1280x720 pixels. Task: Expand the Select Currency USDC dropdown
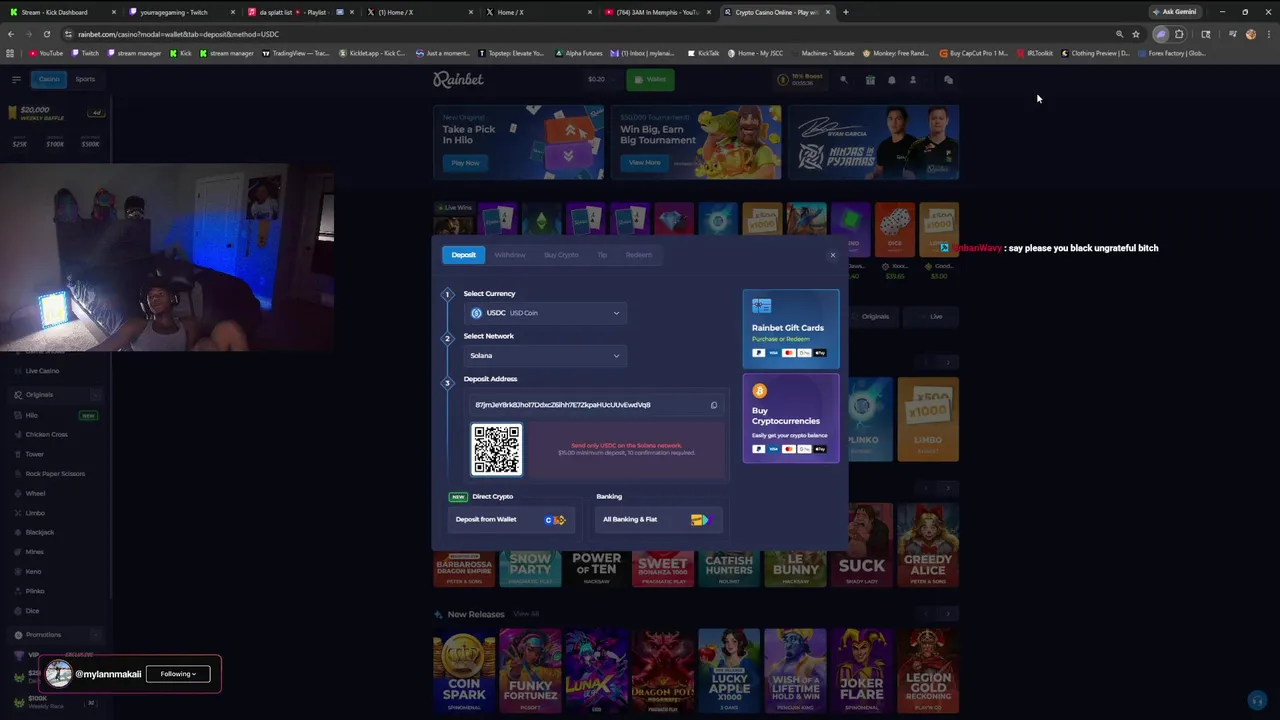pyautogui.click(x=545, y=313)
